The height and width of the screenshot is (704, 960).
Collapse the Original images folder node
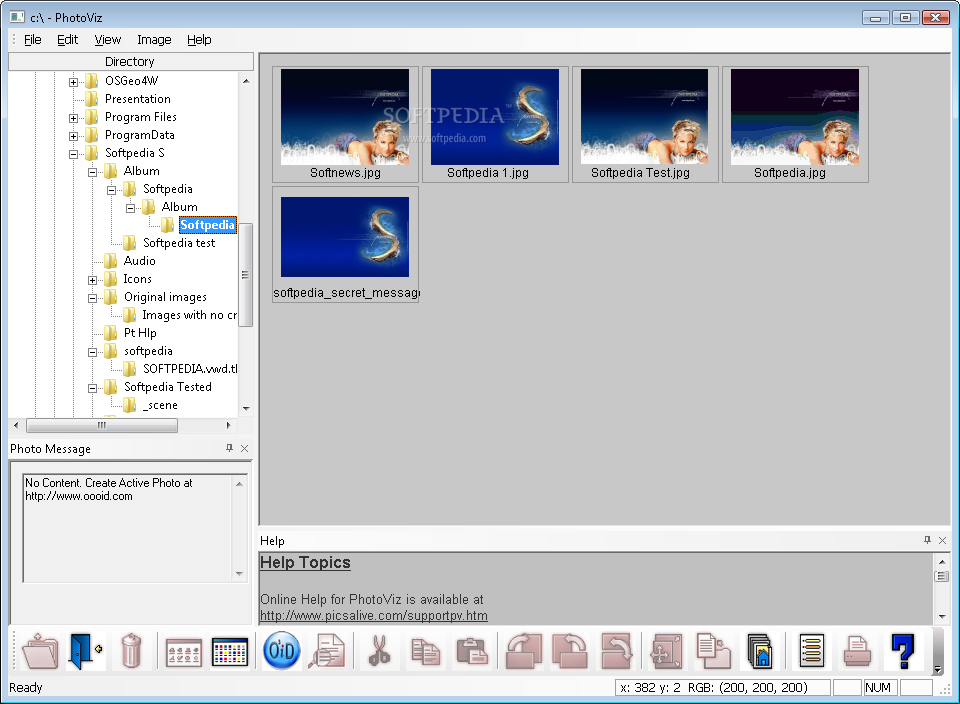click(x=92, y=298)
